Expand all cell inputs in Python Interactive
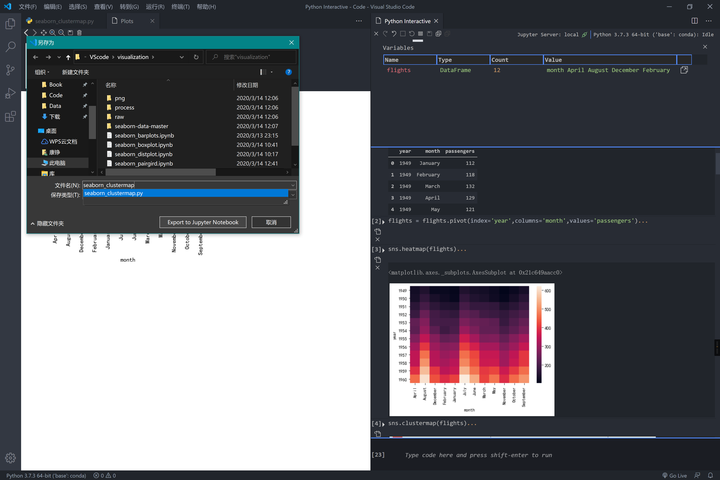The image size is (720, 480). coord(438,34)
